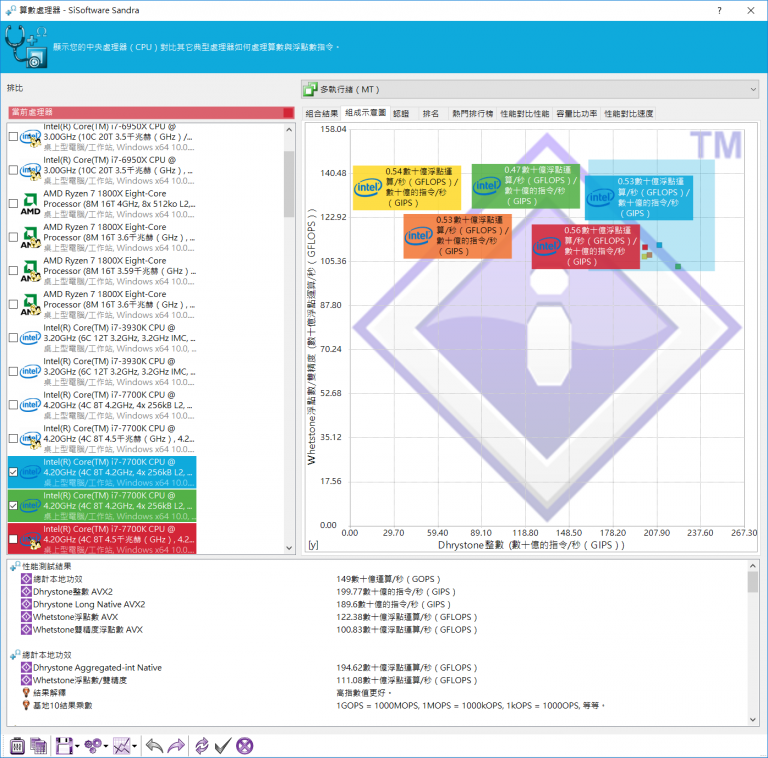Screen dimensions: 768x758
Task: Uncheck the blue highlighted i7-7700K row checkbox
Action: coord(14,472)
